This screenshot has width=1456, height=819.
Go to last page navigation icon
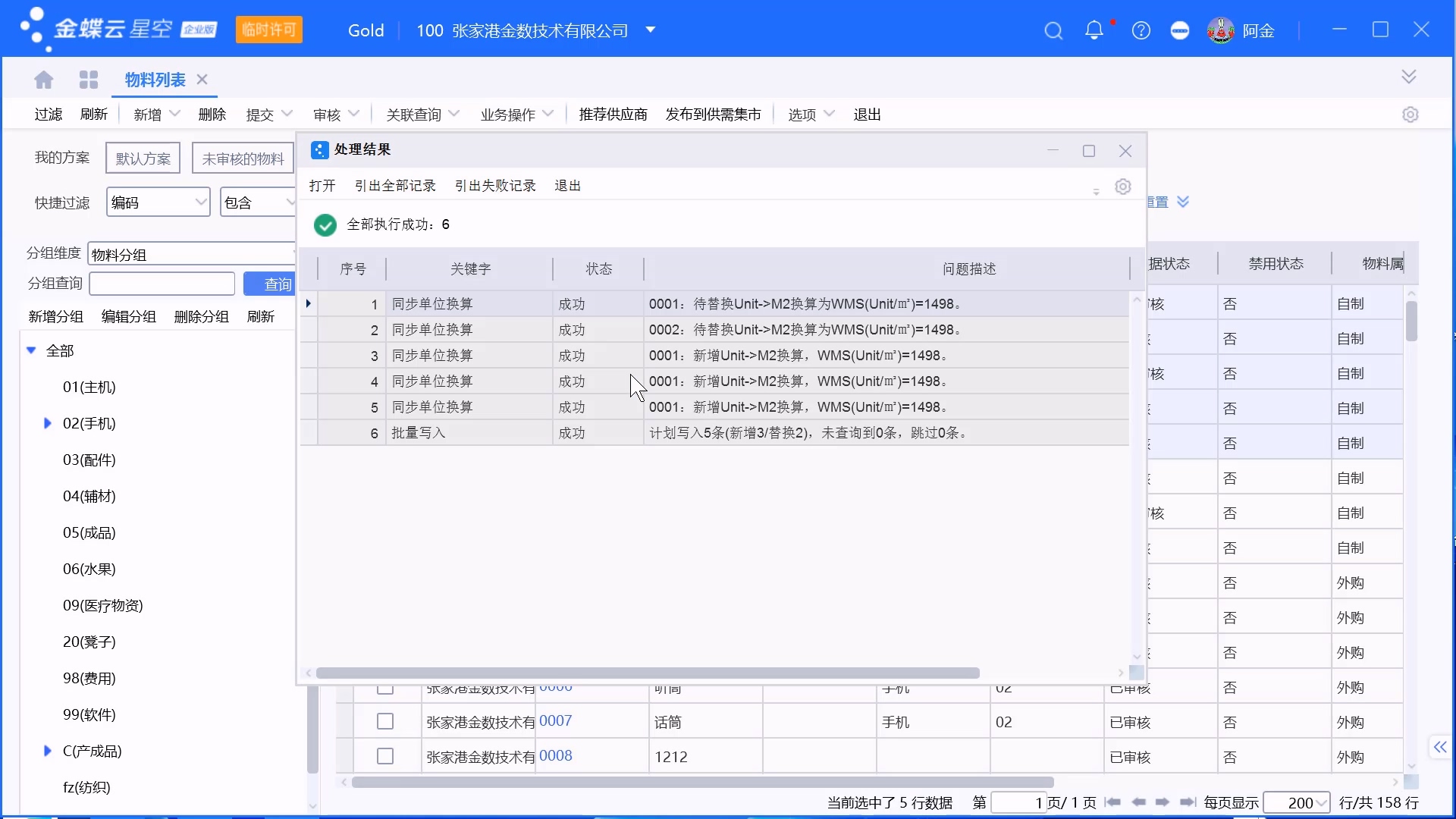(x=1188, y=802)
